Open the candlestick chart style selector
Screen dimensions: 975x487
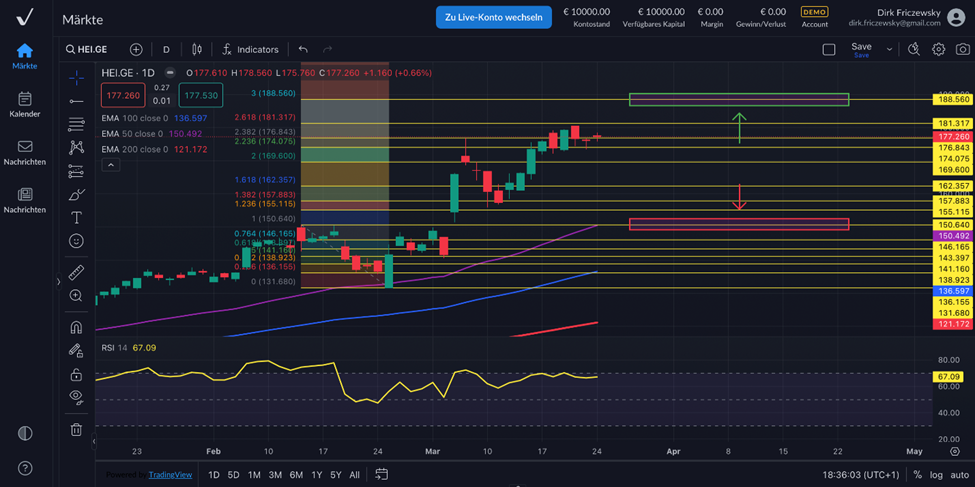tap(197, 49)
